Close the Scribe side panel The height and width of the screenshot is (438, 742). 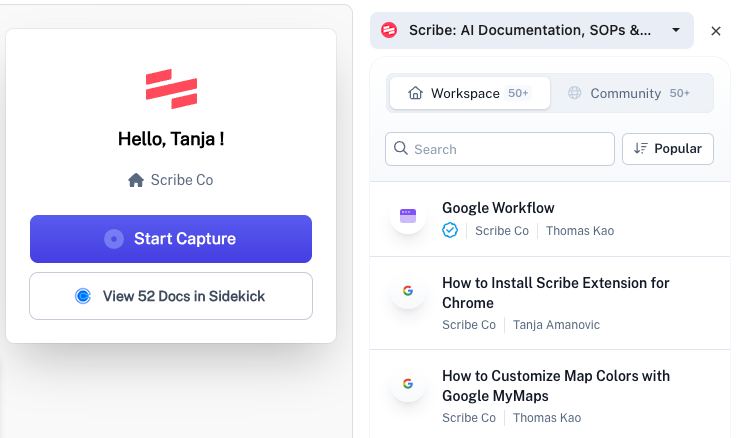coord(716,31)
